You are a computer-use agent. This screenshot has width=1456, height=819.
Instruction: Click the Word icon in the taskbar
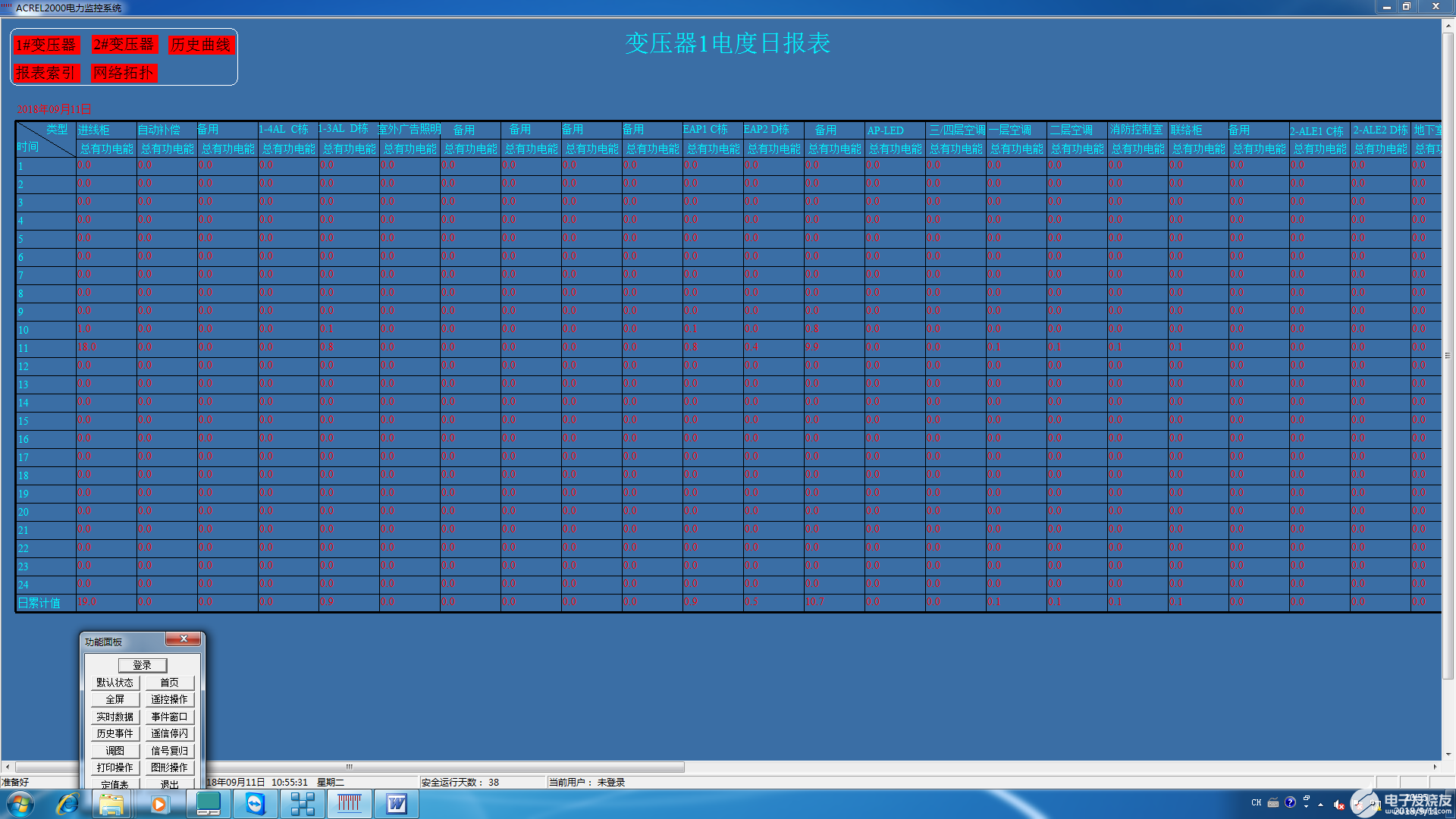click(396, 804)
